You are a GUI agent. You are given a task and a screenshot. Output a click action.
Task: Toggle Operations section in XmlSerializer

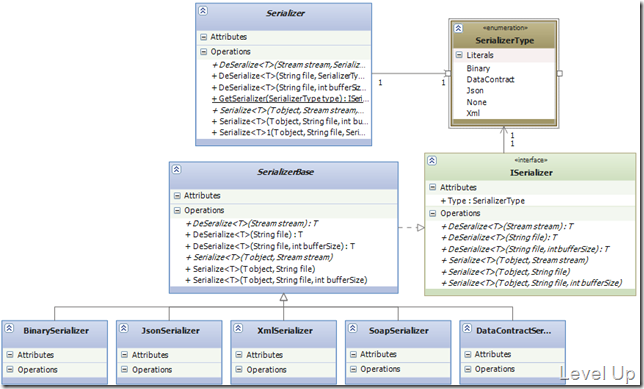click(239, 369)
